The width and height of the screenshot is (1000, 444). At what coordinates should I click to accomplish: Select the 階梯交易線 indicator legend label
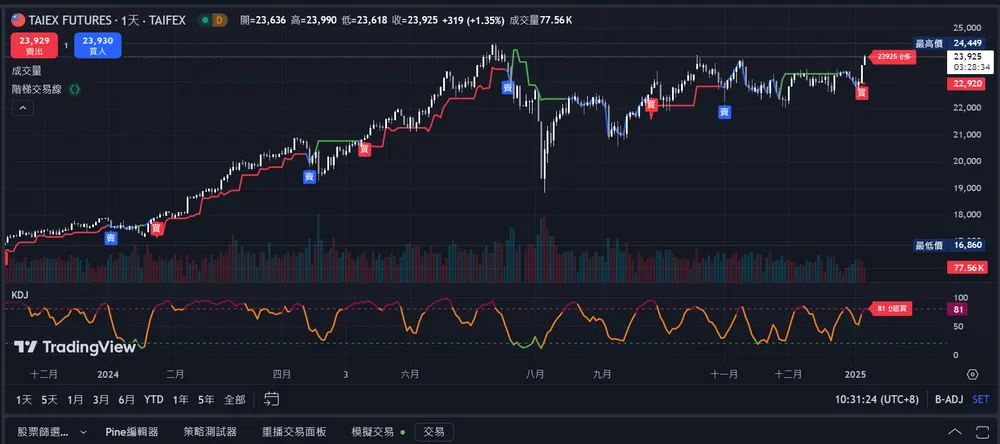click(37, 90)
